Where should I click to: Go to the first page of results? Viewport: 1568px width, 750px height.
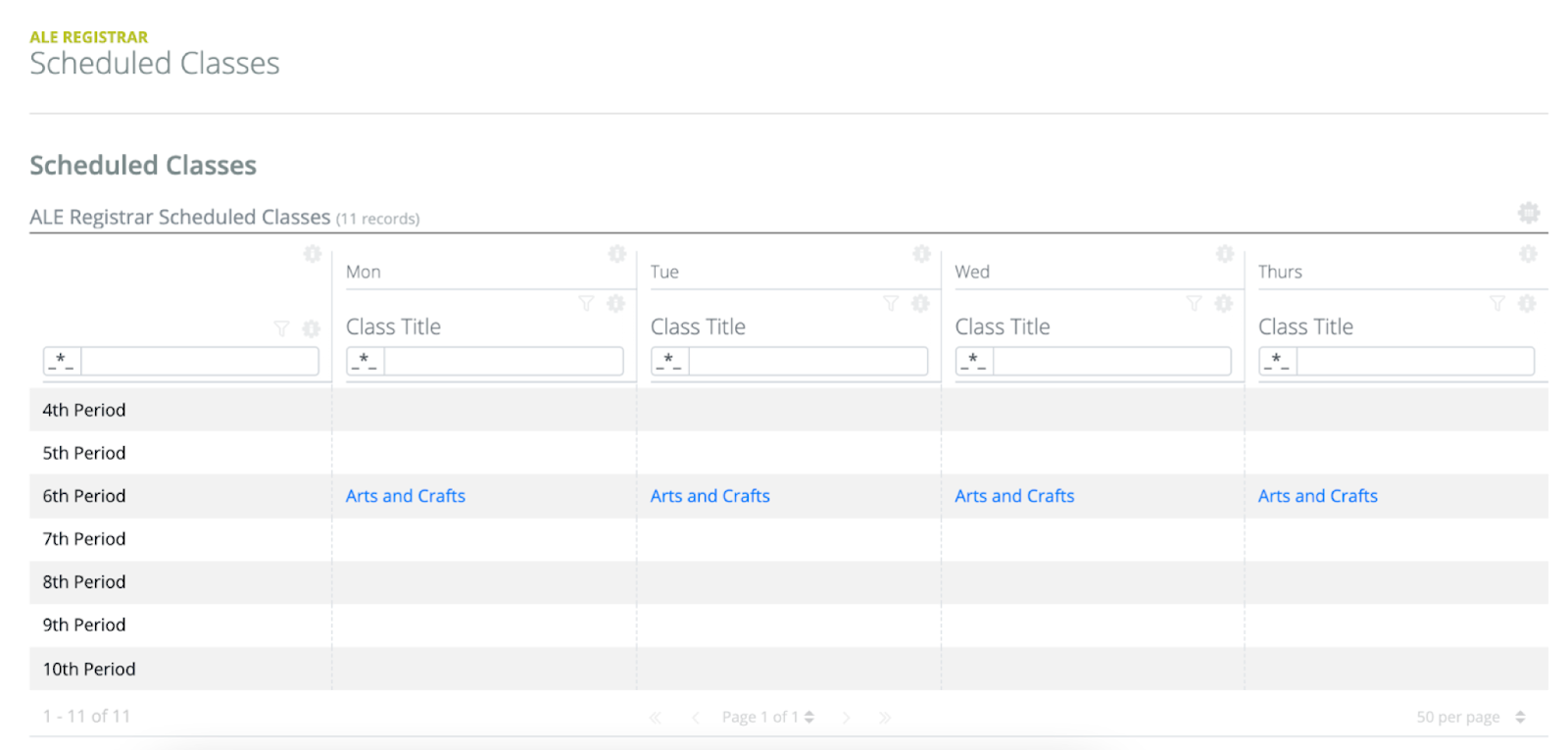655,718
